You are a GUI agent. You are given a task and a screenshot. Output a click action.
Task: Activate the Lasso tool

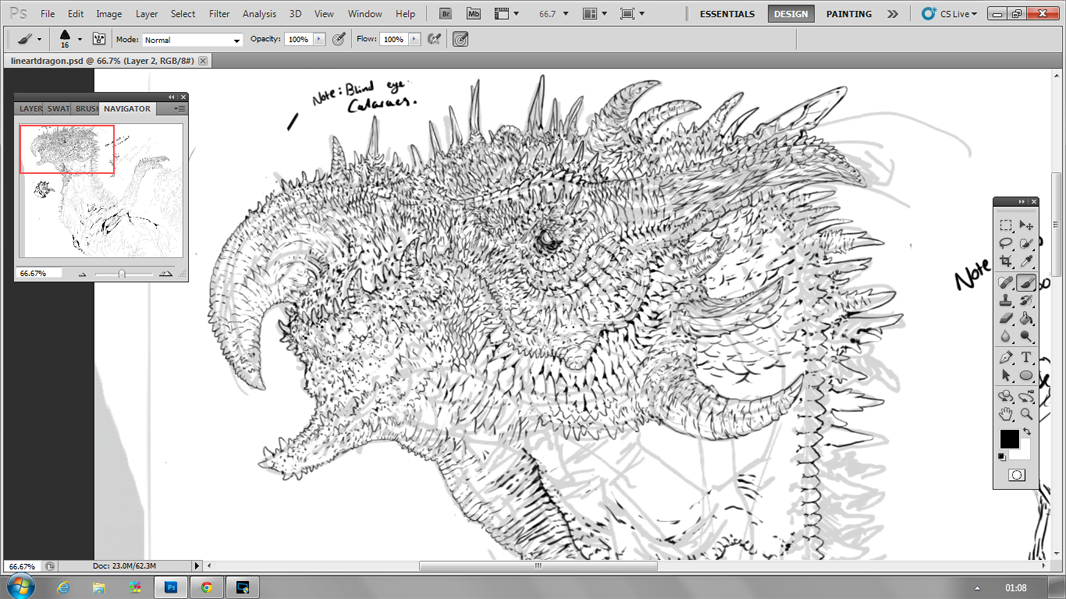point(1006,243)
